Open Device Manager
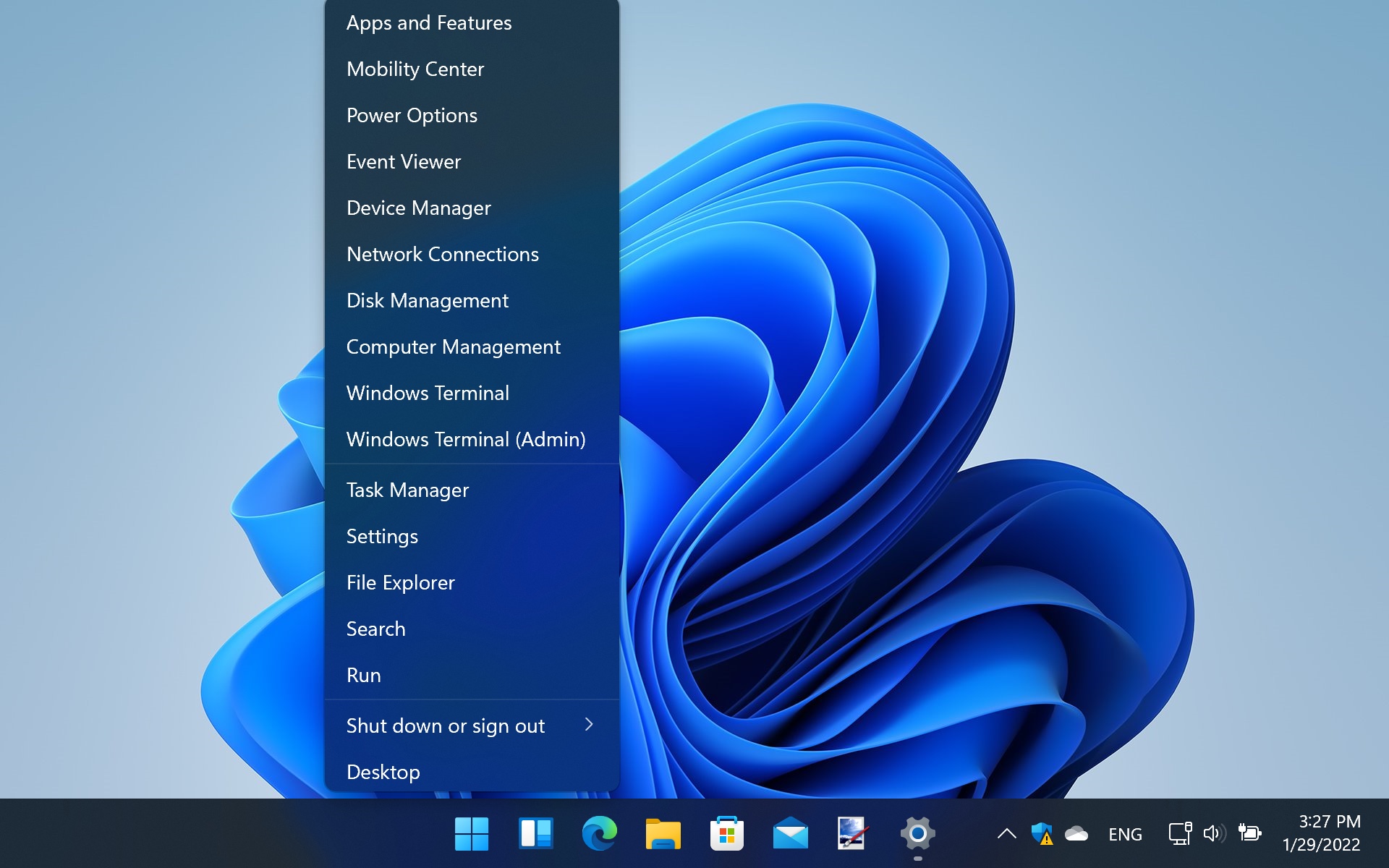Screen dimensions: 1389x868 tap(418, 207)
